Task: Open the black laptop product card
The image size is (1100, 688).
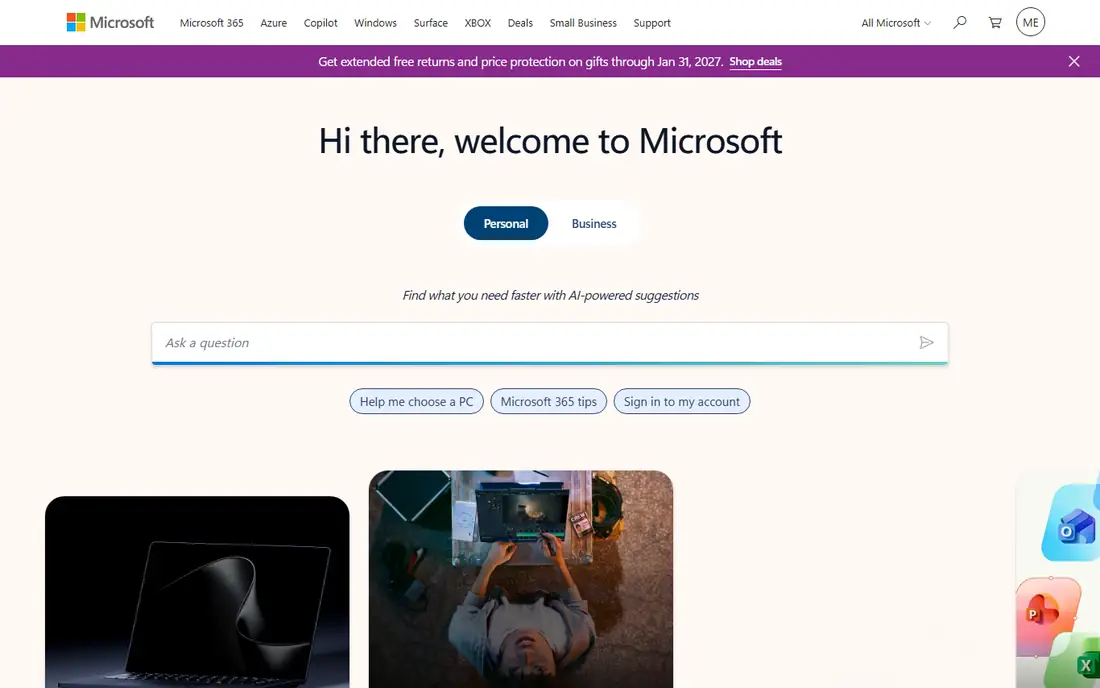Action: (197, 592)
